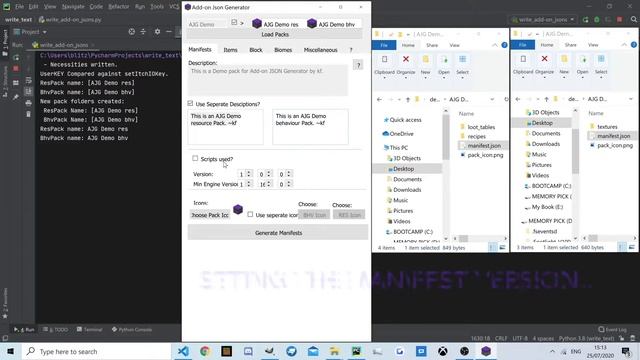
Task: Go back in the left Explorer window
Action: tap(379, 99)
